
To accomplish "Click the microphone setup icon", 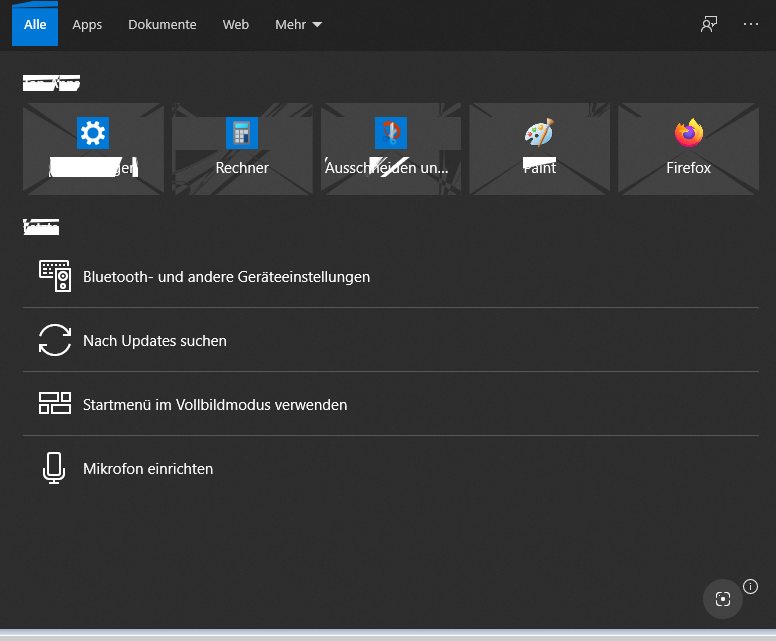I will pos(54,468).
